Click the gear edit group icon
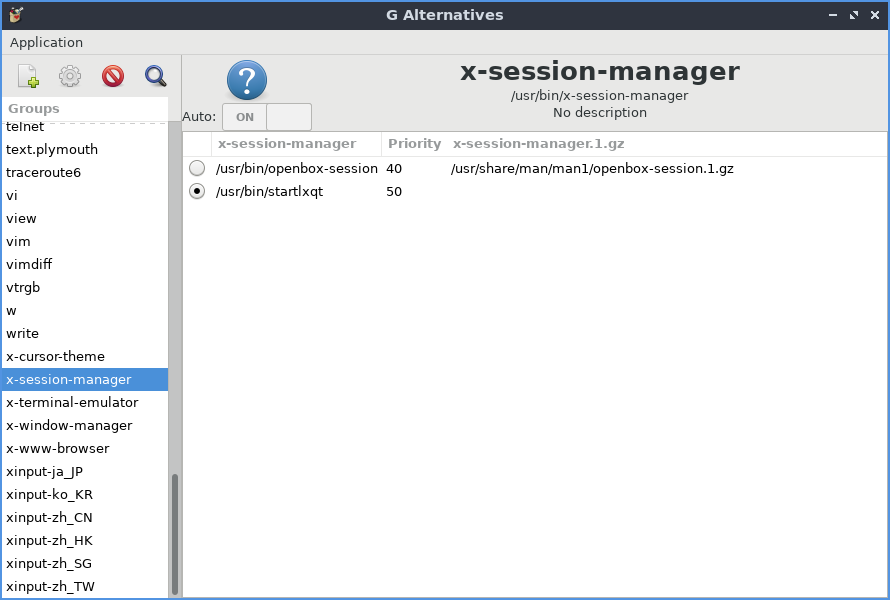Screen dimensions: 890x600 pos(69,76)
